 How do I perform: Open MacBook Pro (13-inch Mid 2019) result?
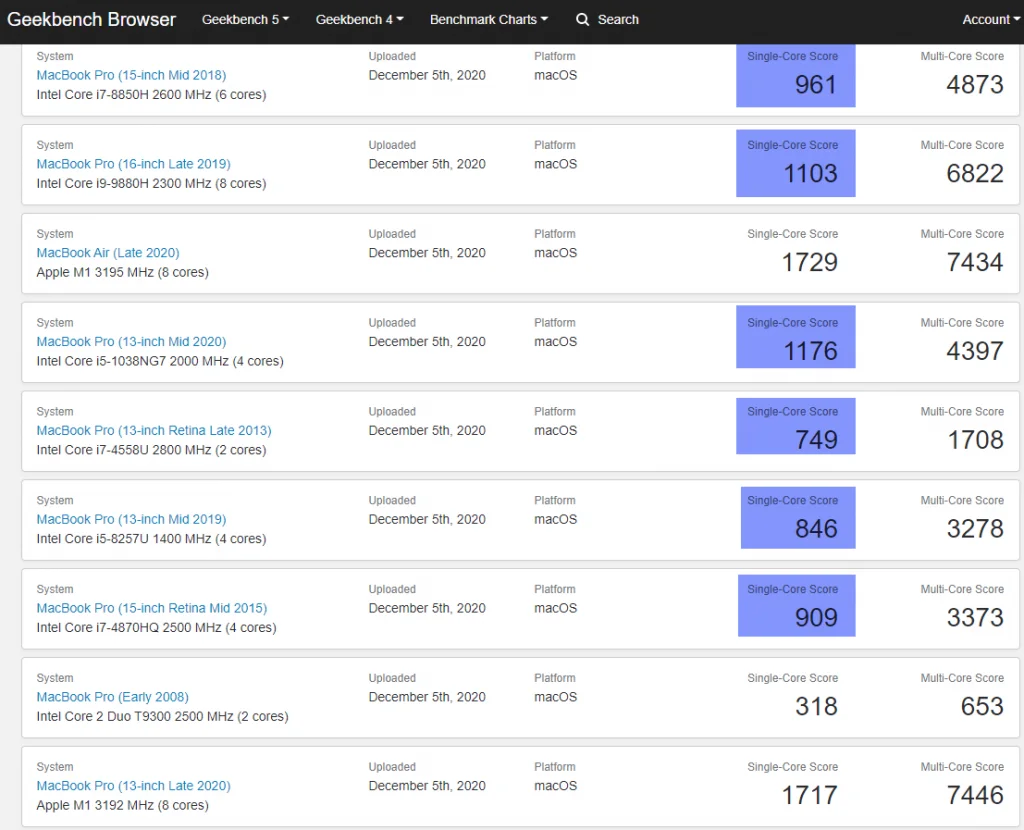coord(131,519)
